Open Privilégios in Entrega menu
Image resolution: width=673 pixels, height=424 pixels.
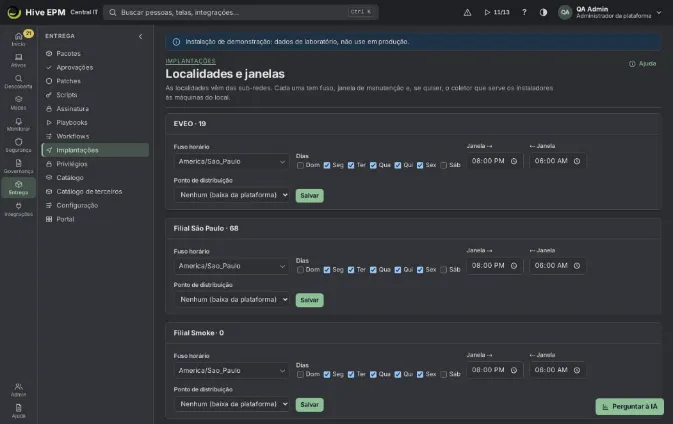point(95,164)
